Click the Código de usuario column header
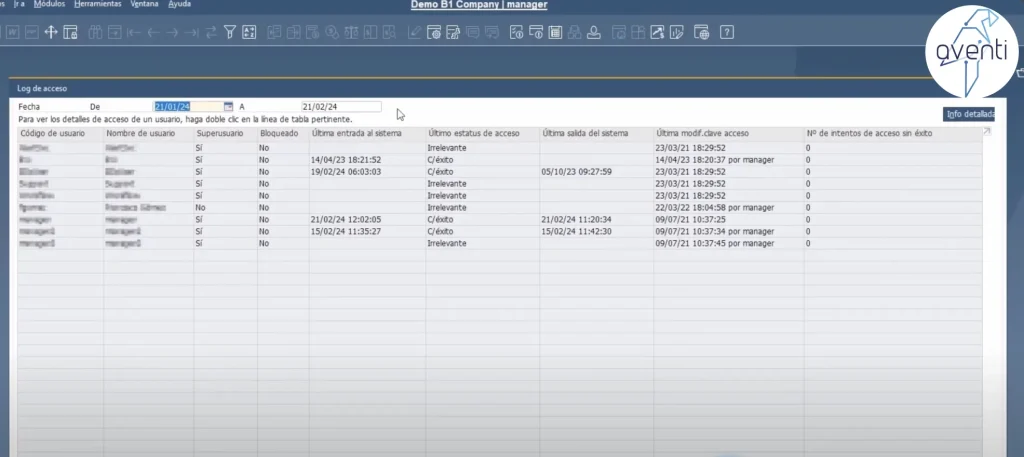 (60, 133)
